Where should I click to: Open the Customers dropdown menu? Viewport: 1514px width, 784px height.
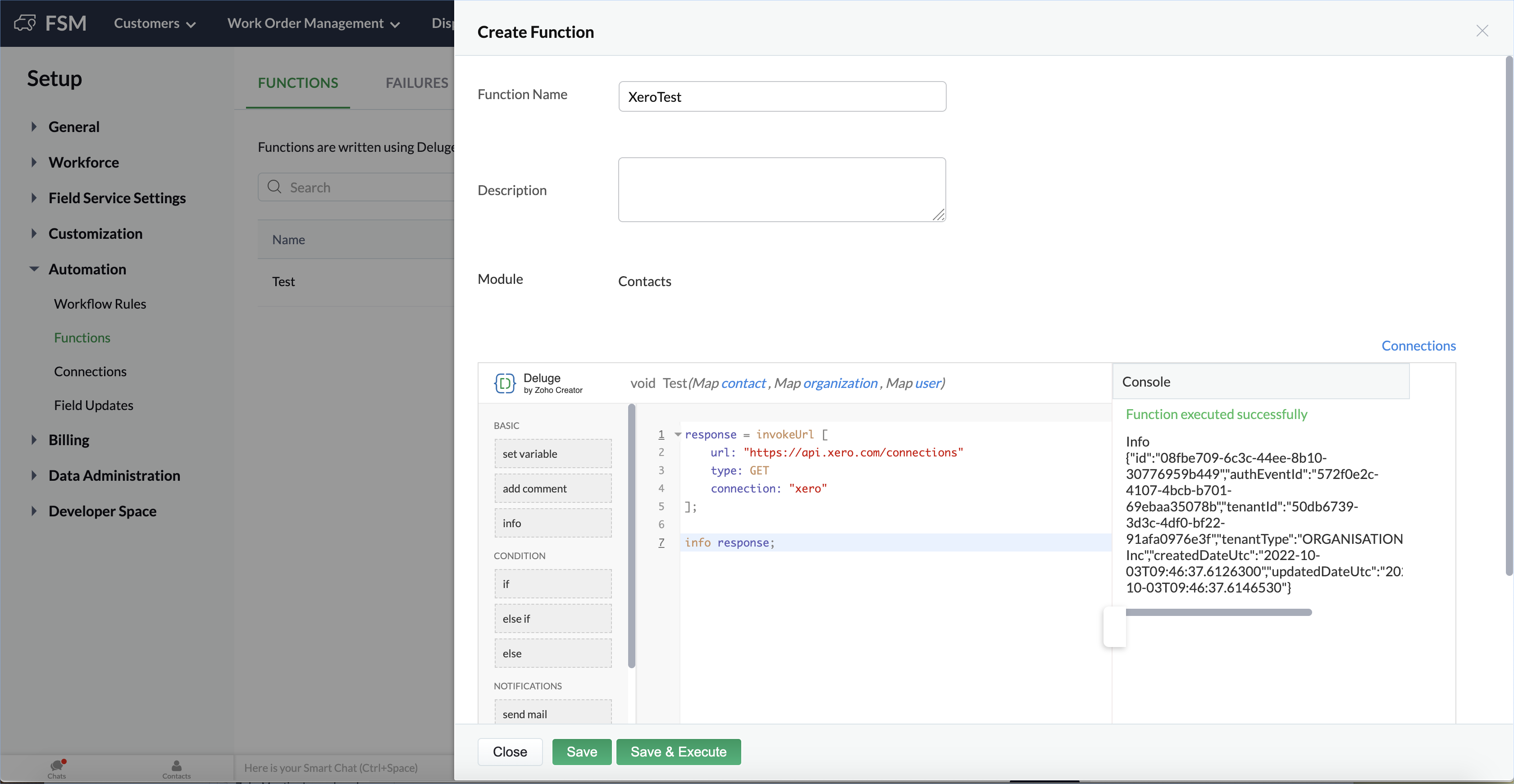point(155,23)
